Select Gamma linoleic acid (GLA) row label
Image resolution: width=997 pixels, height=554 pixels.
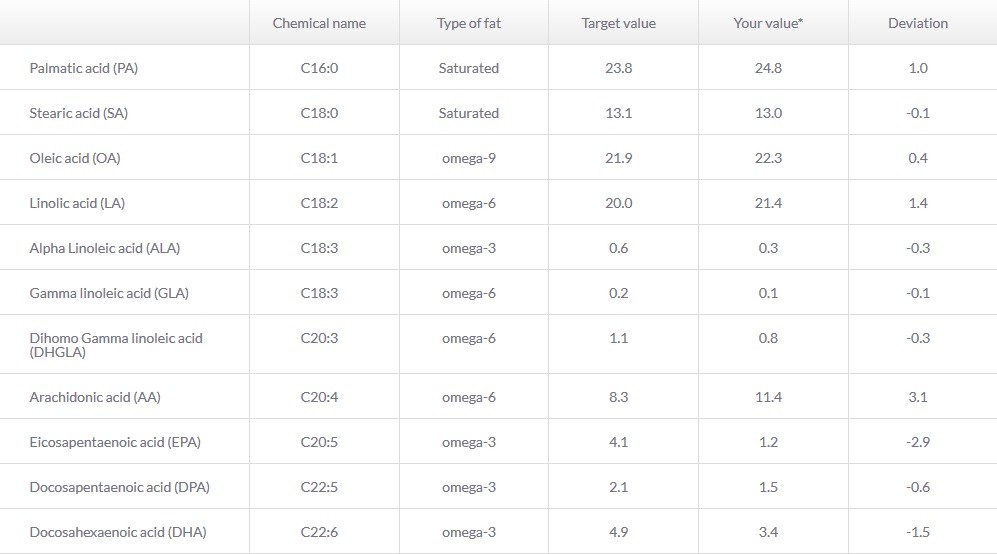pos(109,294)
